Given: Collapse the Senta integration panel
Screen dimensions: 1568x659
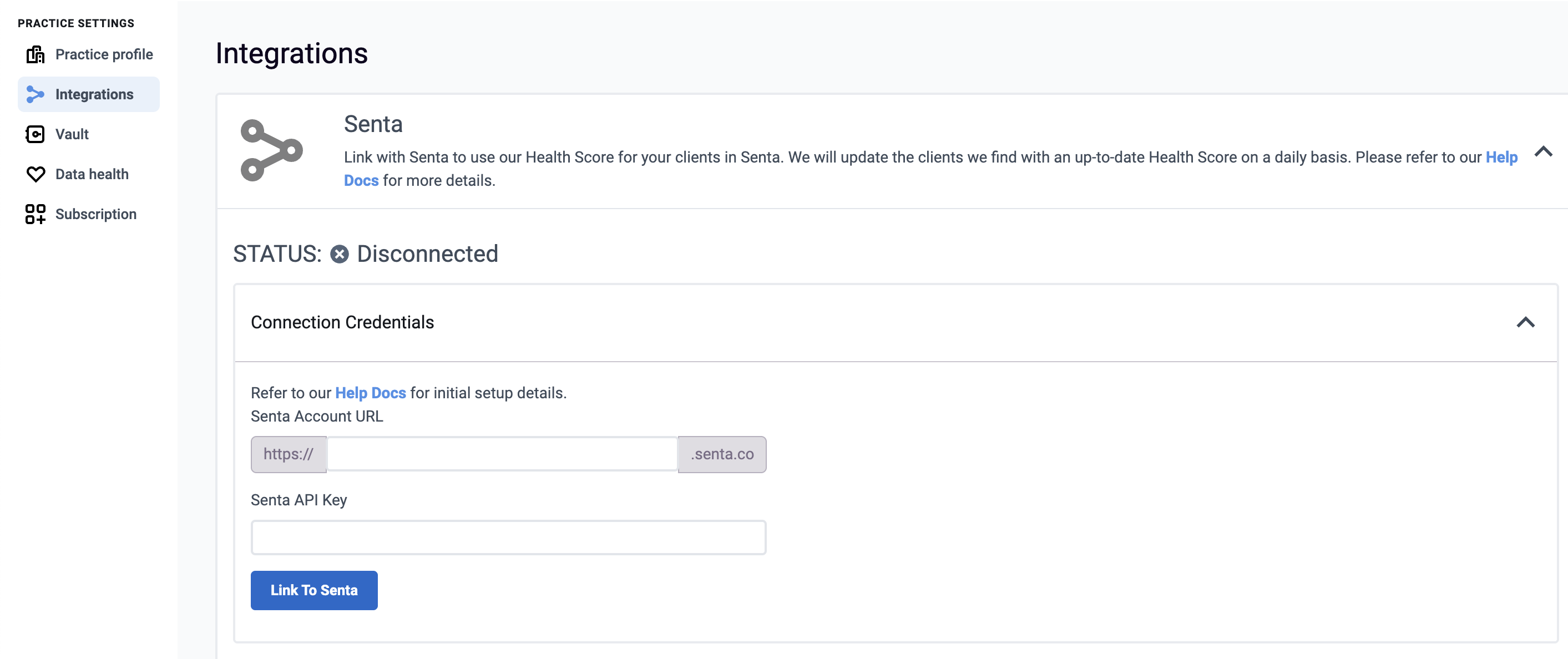Looking at the screenshot, I should click(x=1543, y=152).
